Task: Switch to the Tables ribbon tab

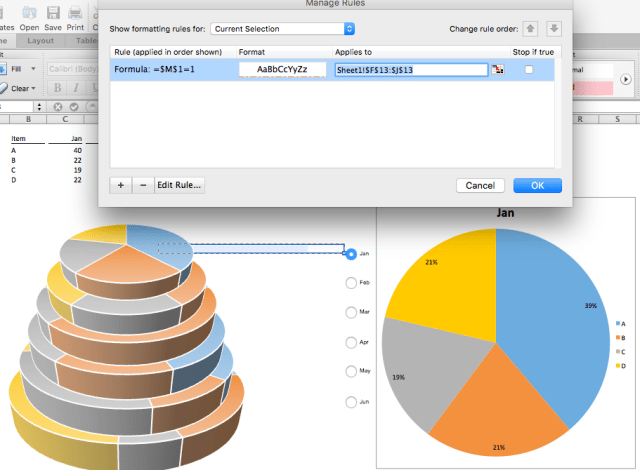Action: click(x=87, y=41)
